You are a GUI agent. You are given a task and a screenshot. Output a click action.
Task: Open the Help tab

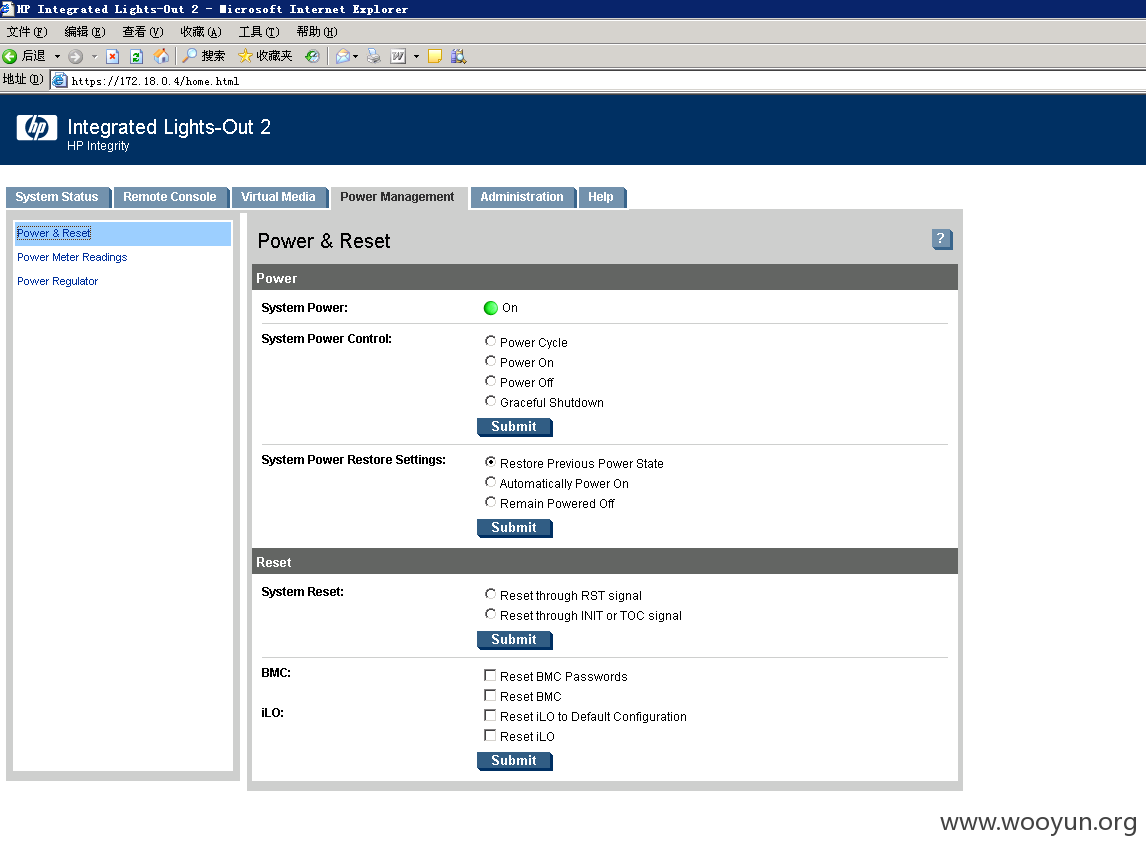click(x=602, y=197)
